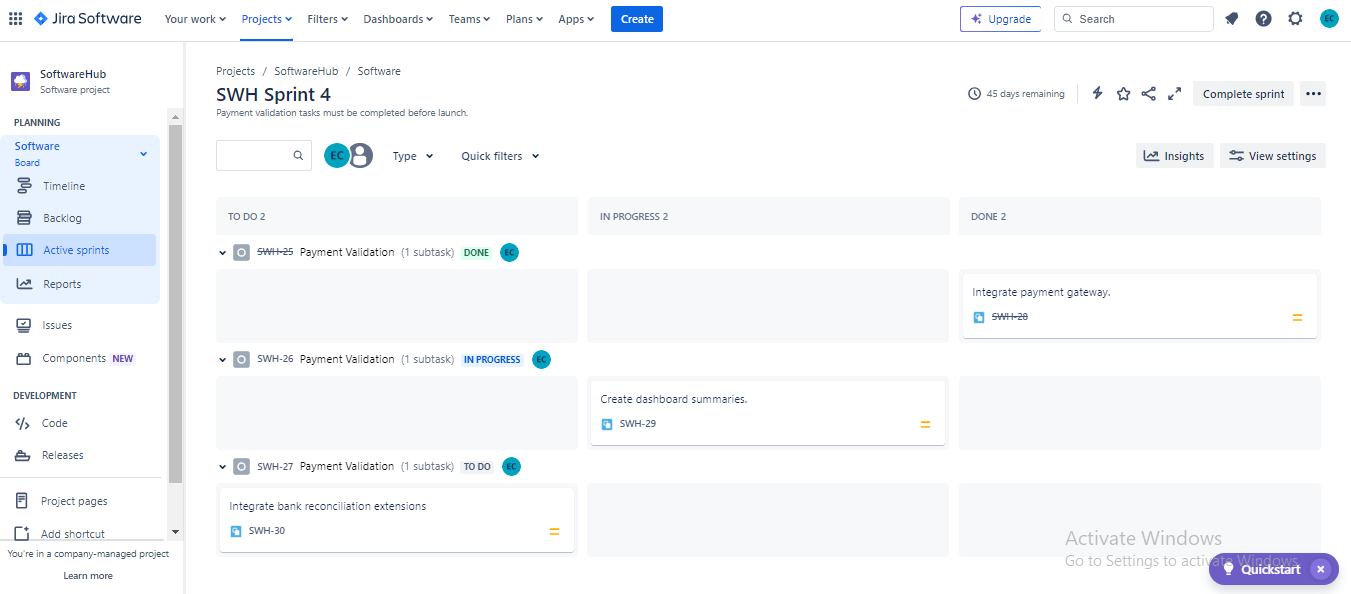Filter by unassigned avatar icon

tap(360, 155)
